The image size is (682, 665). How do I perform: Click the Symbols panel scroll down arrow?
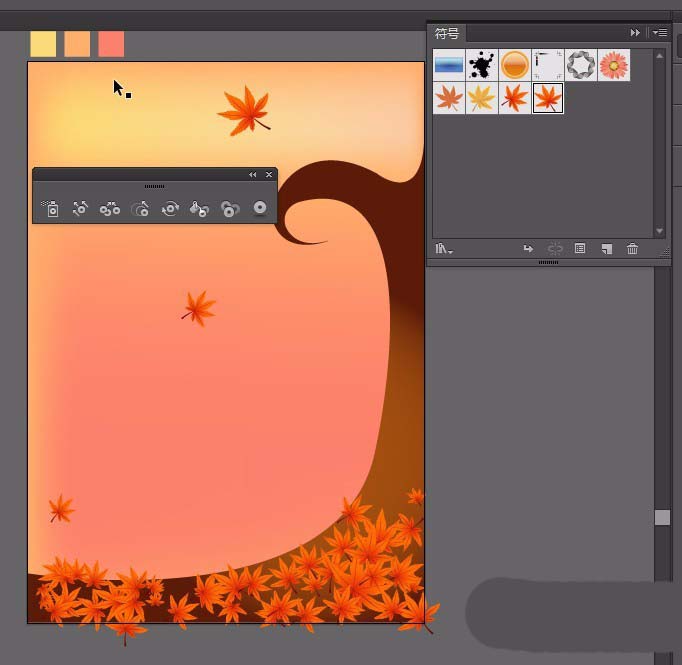659,231
